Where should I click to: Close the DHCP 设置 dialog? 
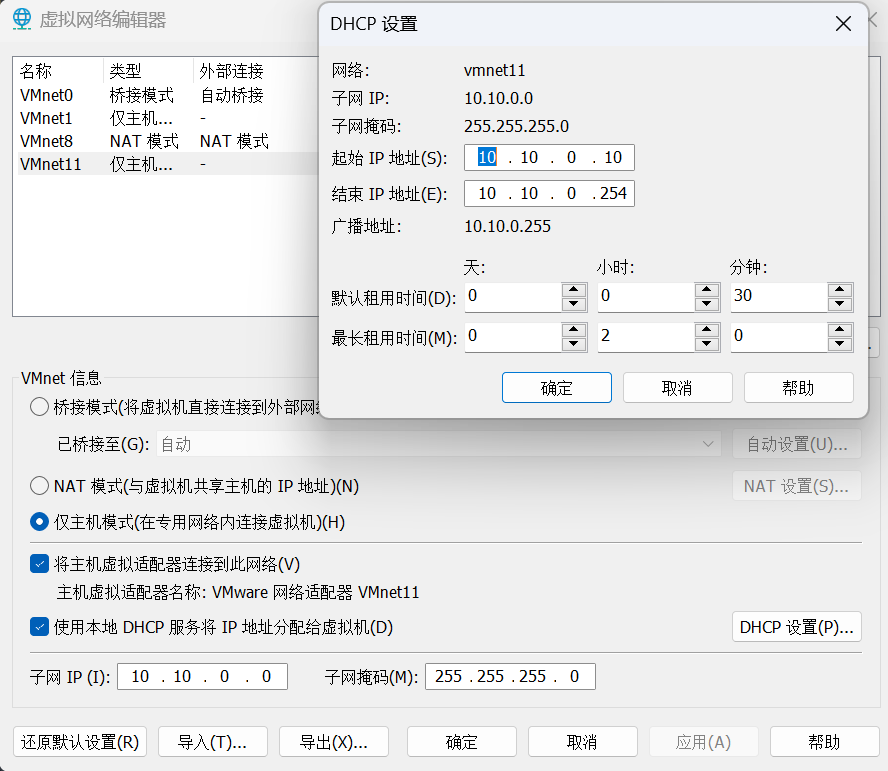(843, 24)
